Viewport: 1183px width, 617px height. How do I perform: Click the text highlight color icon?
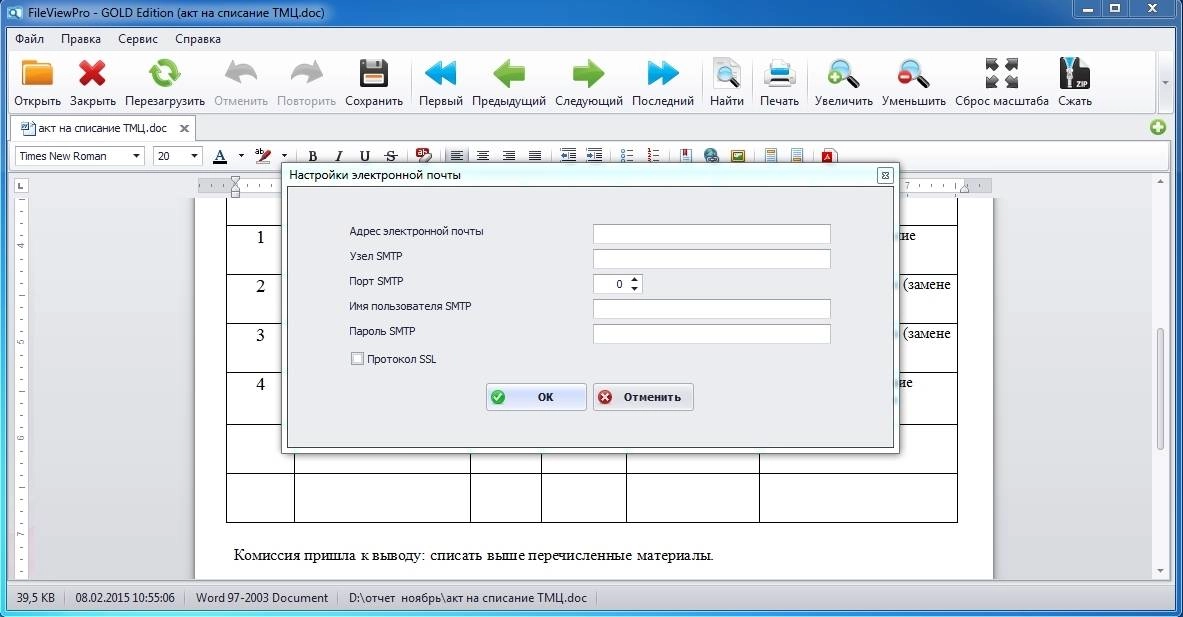(x=263, y=156)
